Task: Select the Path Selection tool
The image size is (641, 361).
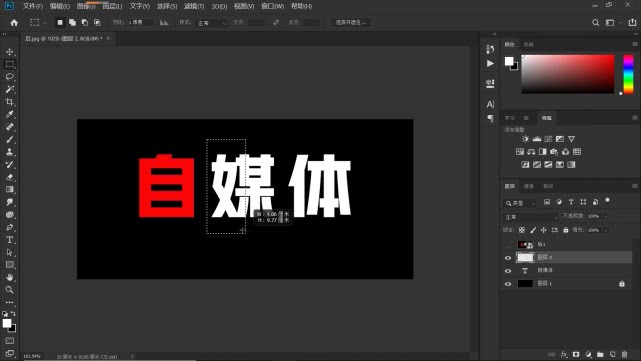Action: point(10,252)
